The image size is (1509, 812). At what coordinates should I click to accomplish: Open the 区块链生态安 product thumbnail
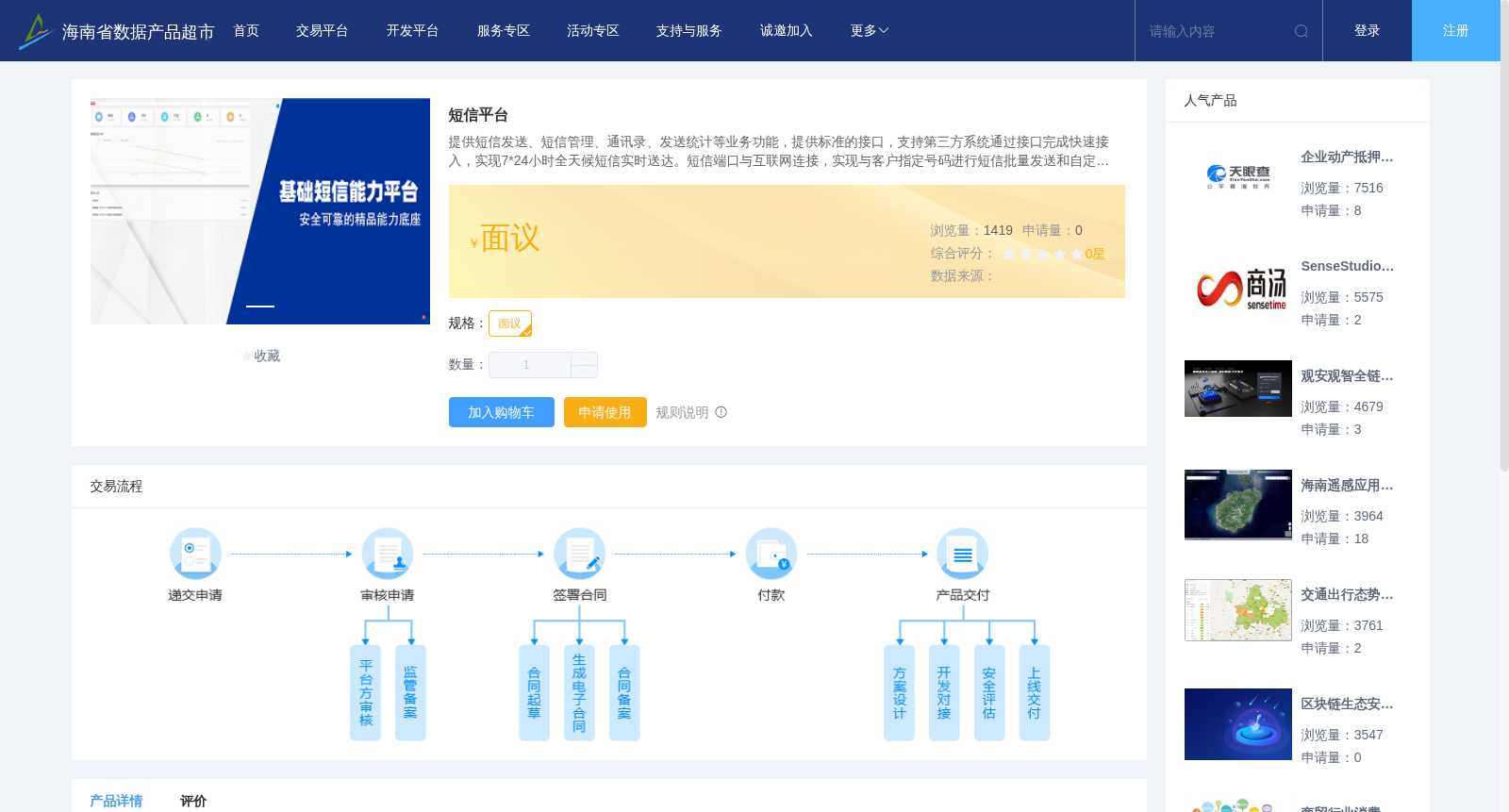(1238, 724)
